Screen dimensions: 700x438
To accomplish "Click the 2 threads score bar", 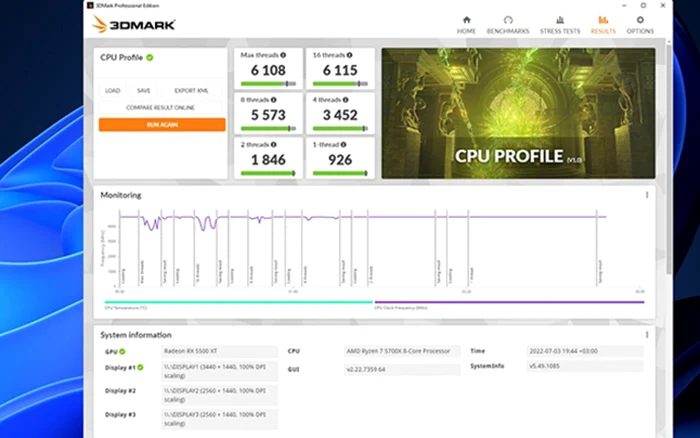I will [268, 173].
